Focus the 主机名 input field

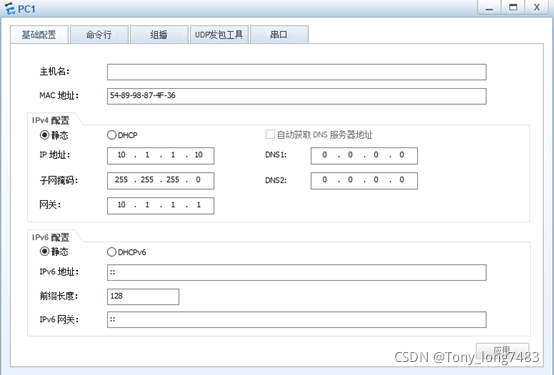pos(297,72)
